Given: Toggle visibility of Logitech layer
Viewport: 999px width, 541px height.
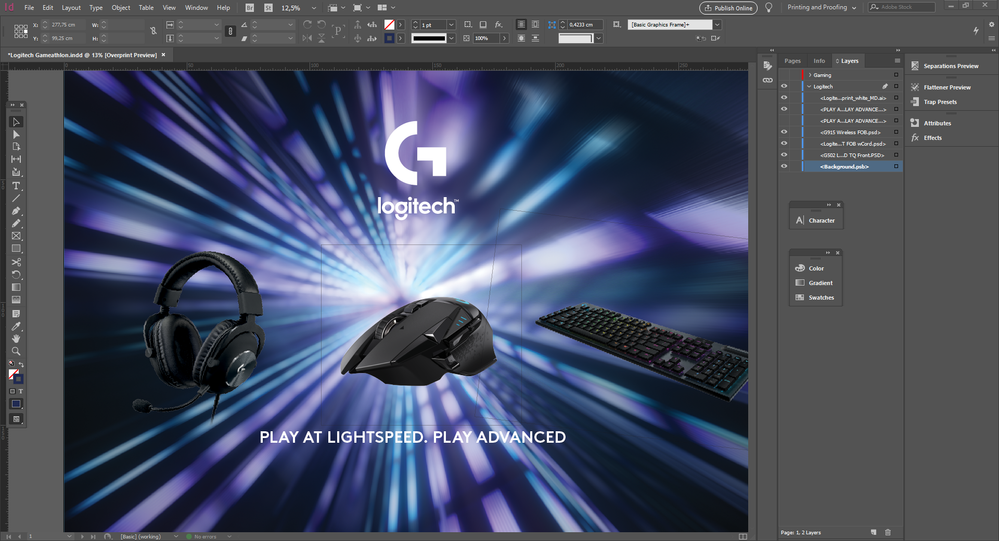Looking at the screenshot, I should 784,86.
